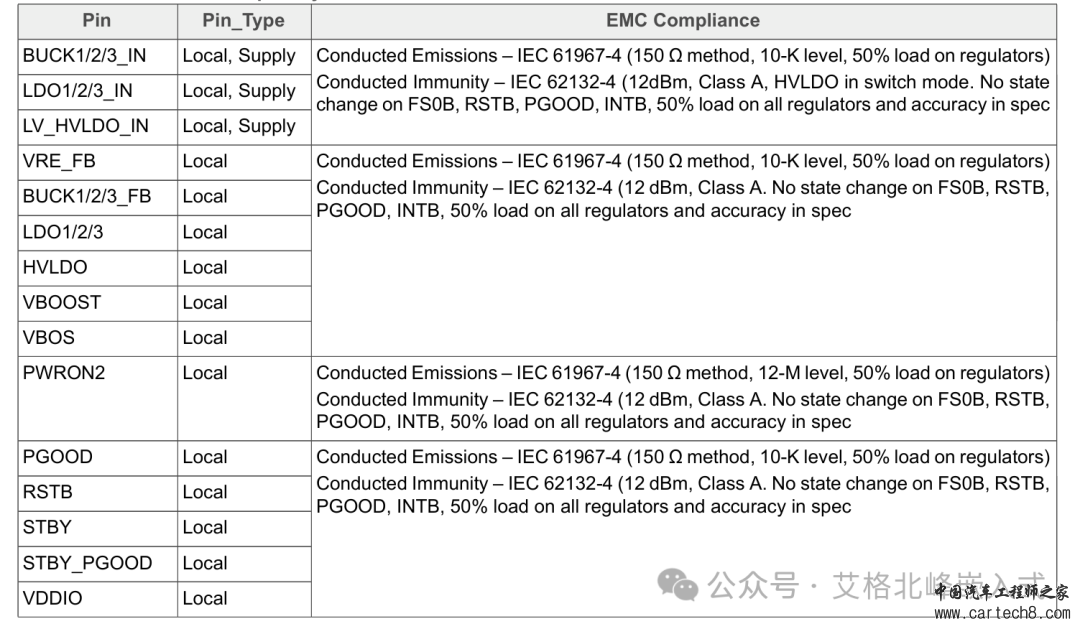Click the WeChat logo icon in watermark
Viewport: 1080px width, 629px height.
(x=678, y=586)
